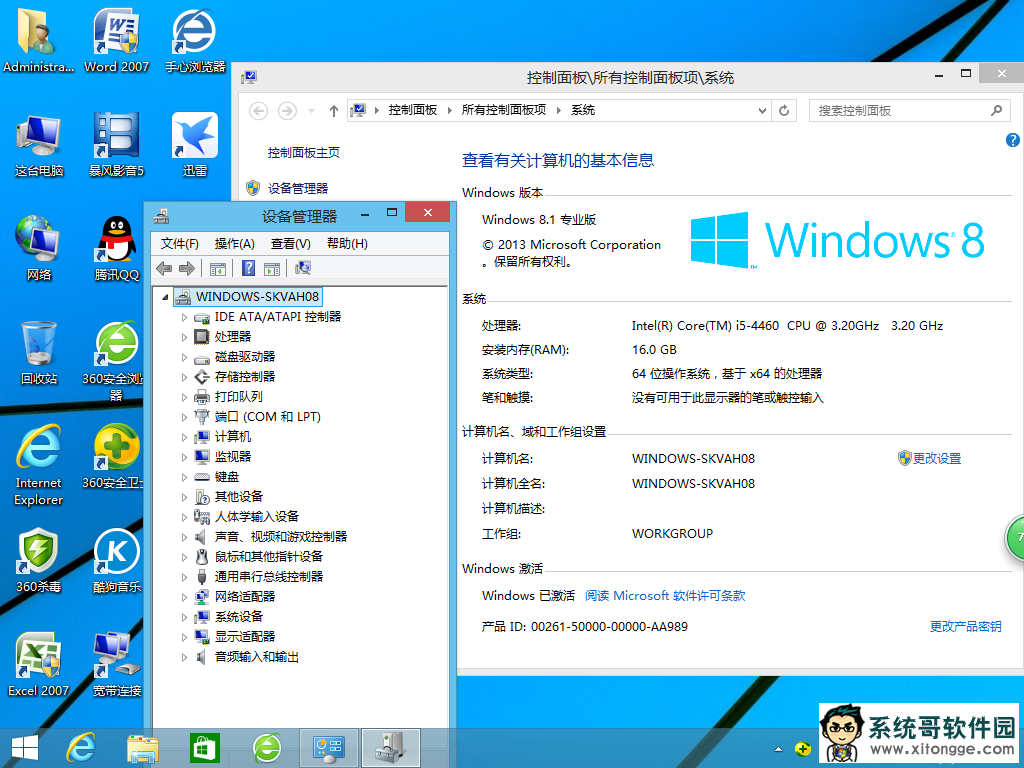Click the Windows Start button on taskbar
Image resolution: width=1024 pixels, height=768 pixels.
point(24,748)
